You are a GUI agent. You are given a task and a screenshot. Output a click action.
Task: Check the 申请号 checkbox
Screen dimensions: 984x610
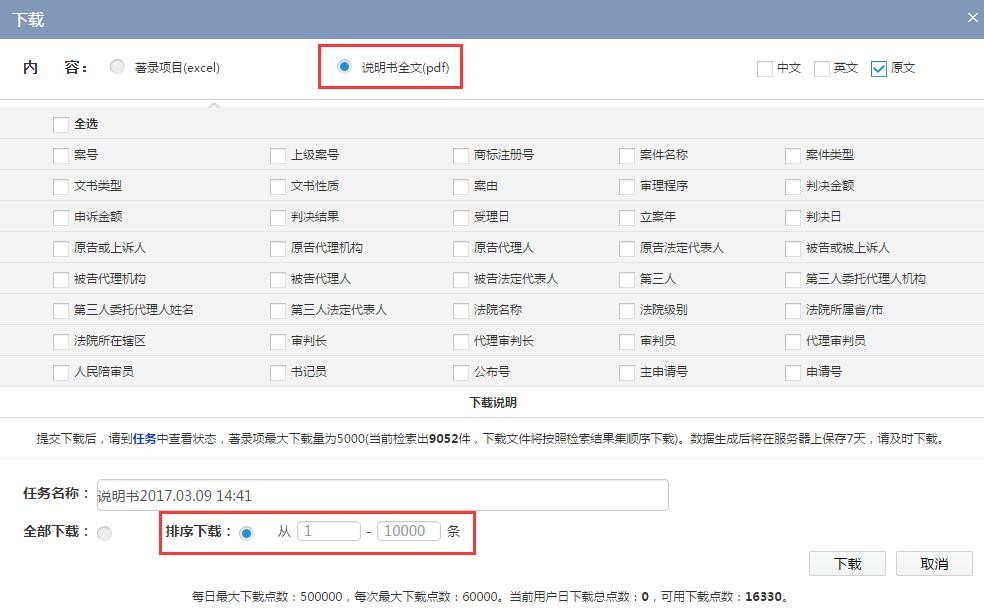793,372
